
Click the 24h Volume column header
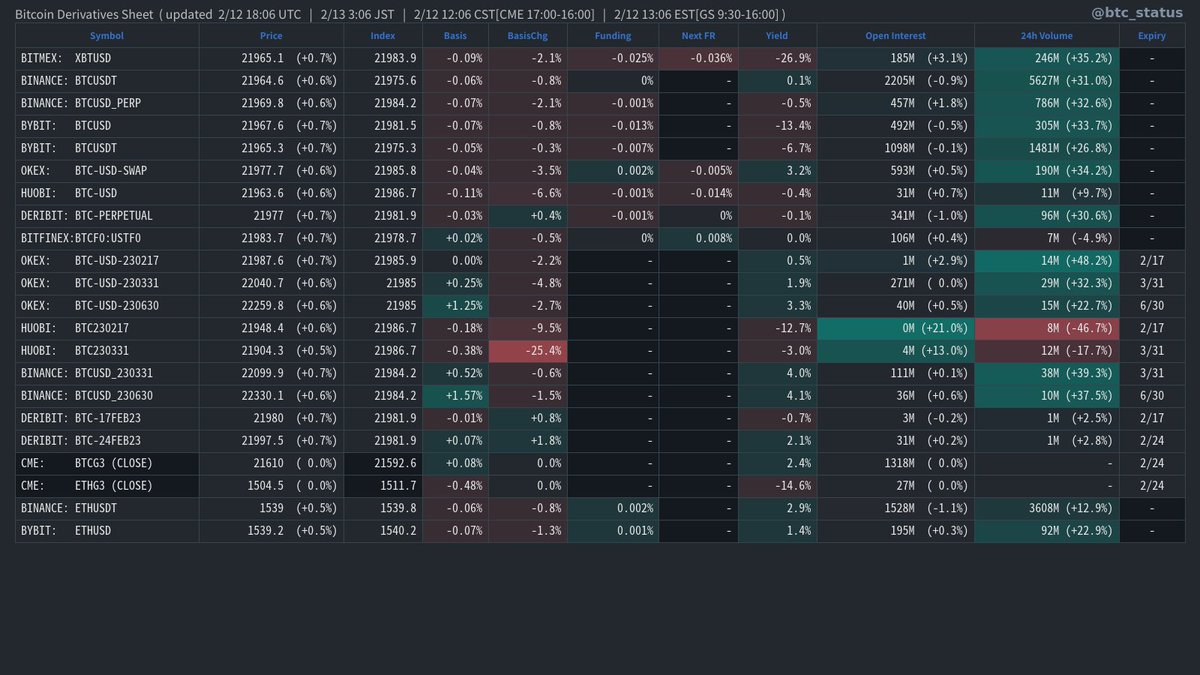click(1046, 36)
